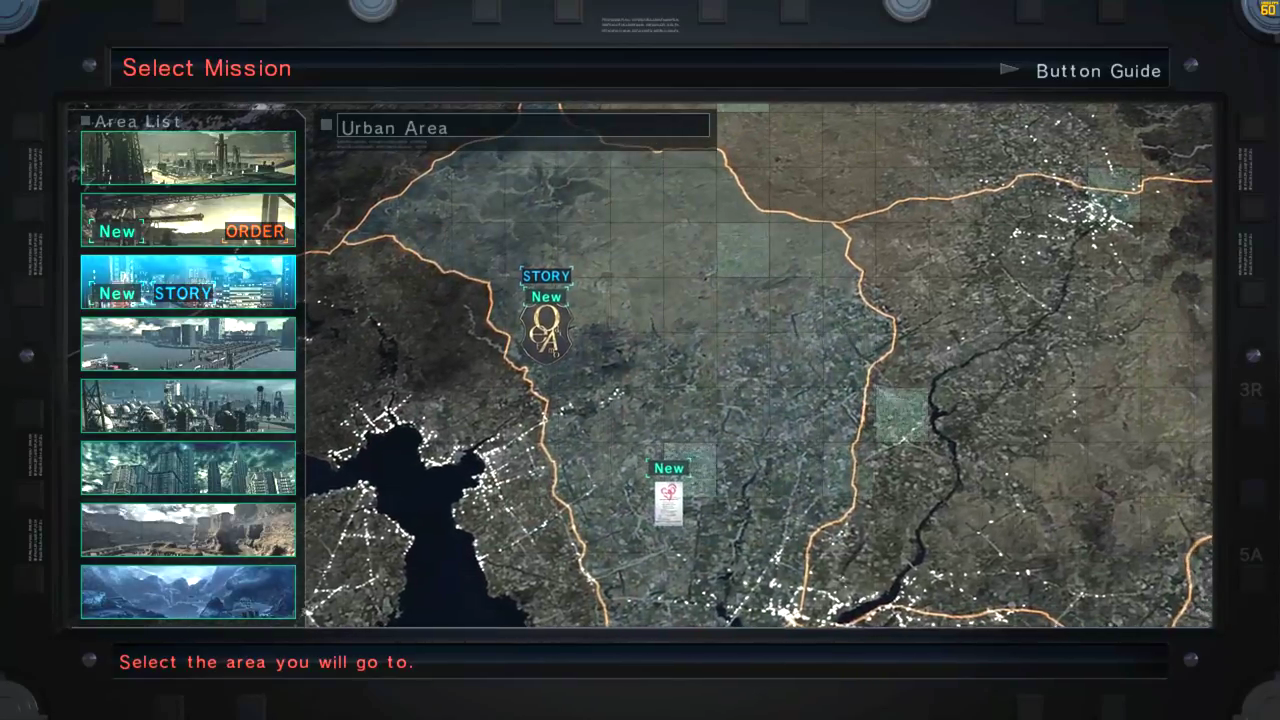This screenshot has height=720, width=1280.
Task: Click the New tag above the document marker
Action: (x=669, y=468)
